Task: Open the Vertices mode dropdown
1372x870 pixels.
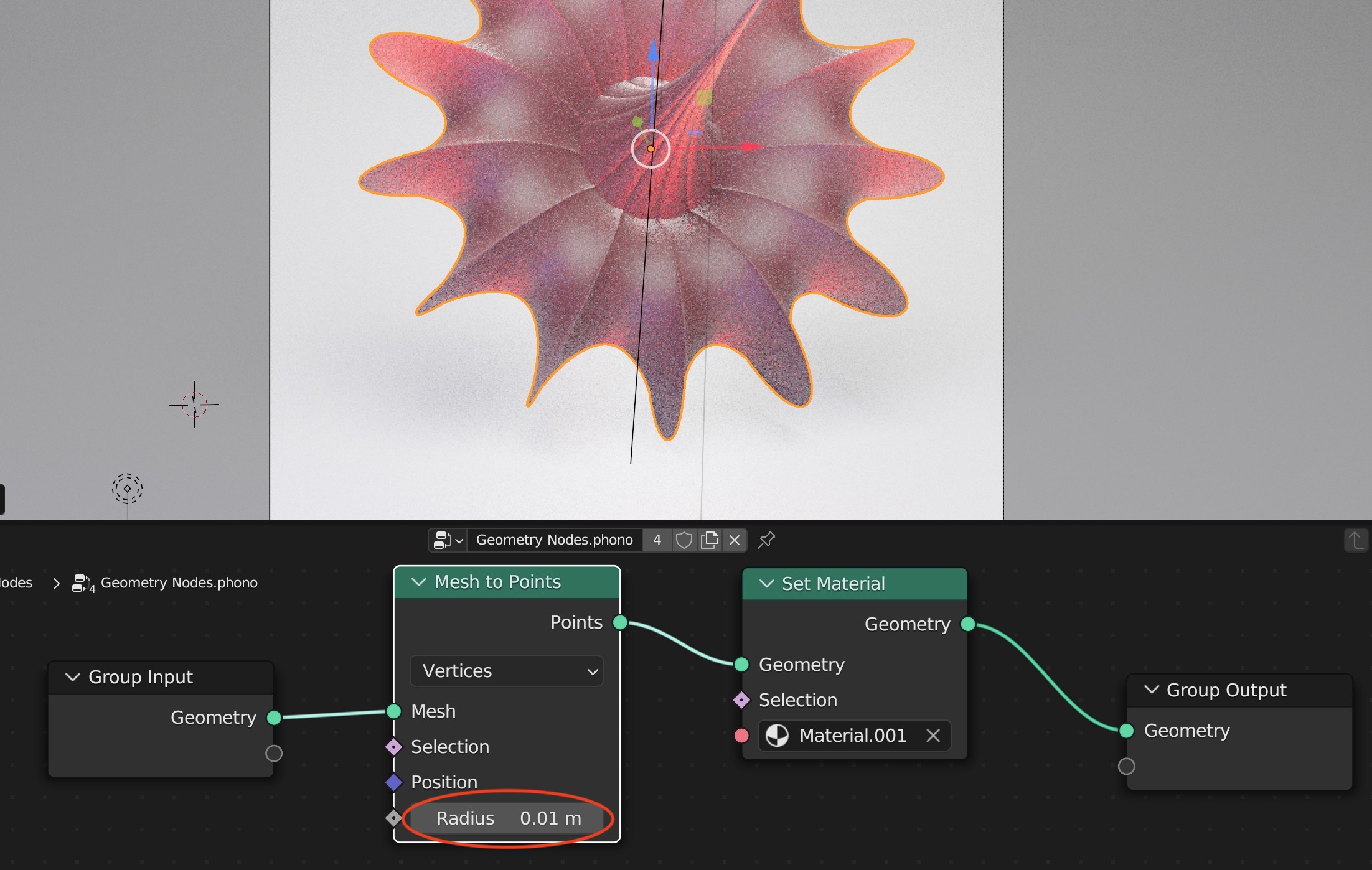Action: click(507, 671)
